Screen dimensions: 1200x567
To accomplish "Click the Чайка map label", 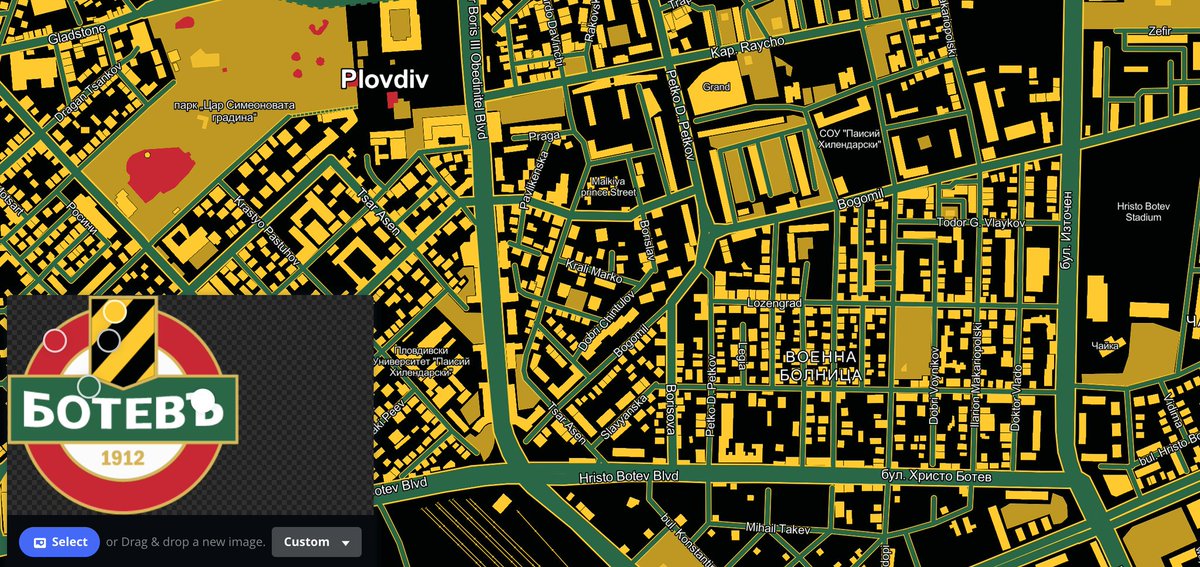I will click(x=1104, y=346).
